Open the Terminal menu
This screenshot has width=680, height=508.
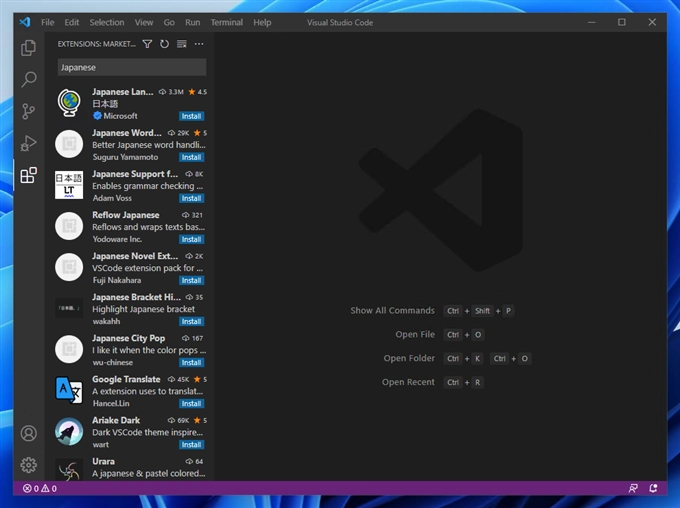pyautogui.click(x=227, y=22)
